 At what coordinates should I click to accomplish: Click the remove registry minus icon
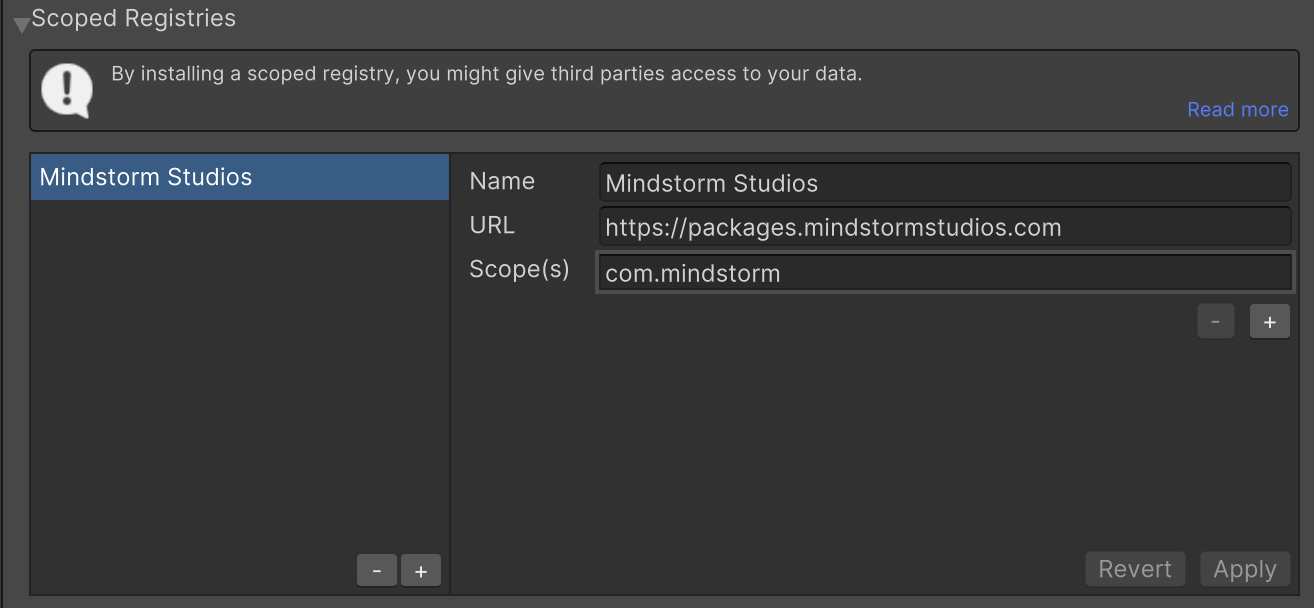point(377,570)
